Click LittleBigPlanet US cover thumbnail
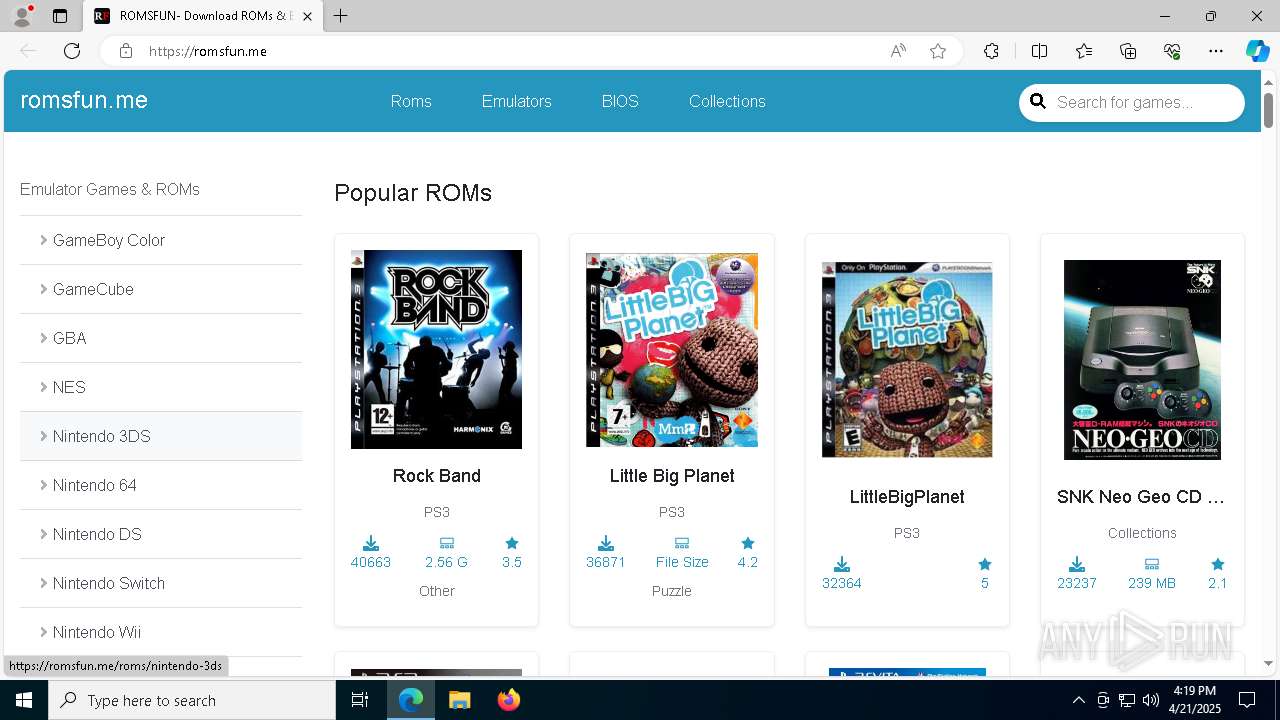This screenshot has width=1280, height=720. pyautogui.click(x=907, y=360)
